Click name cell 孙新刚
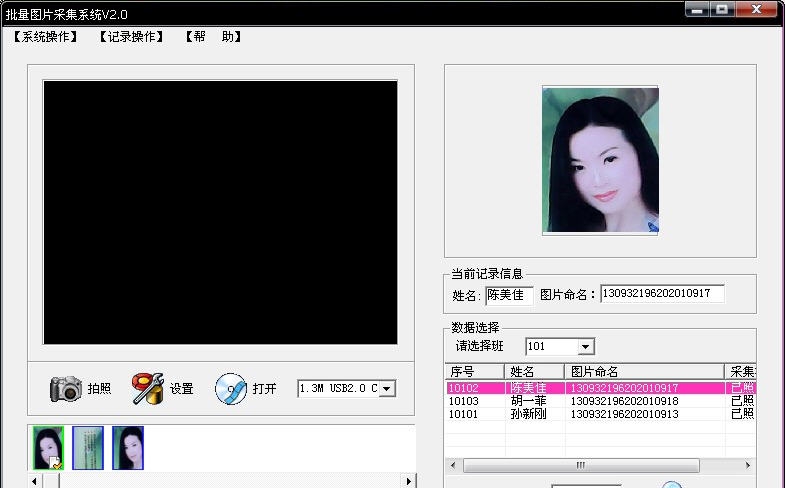Viewport: 785px width, 488px height. click(x=528, y=414)
